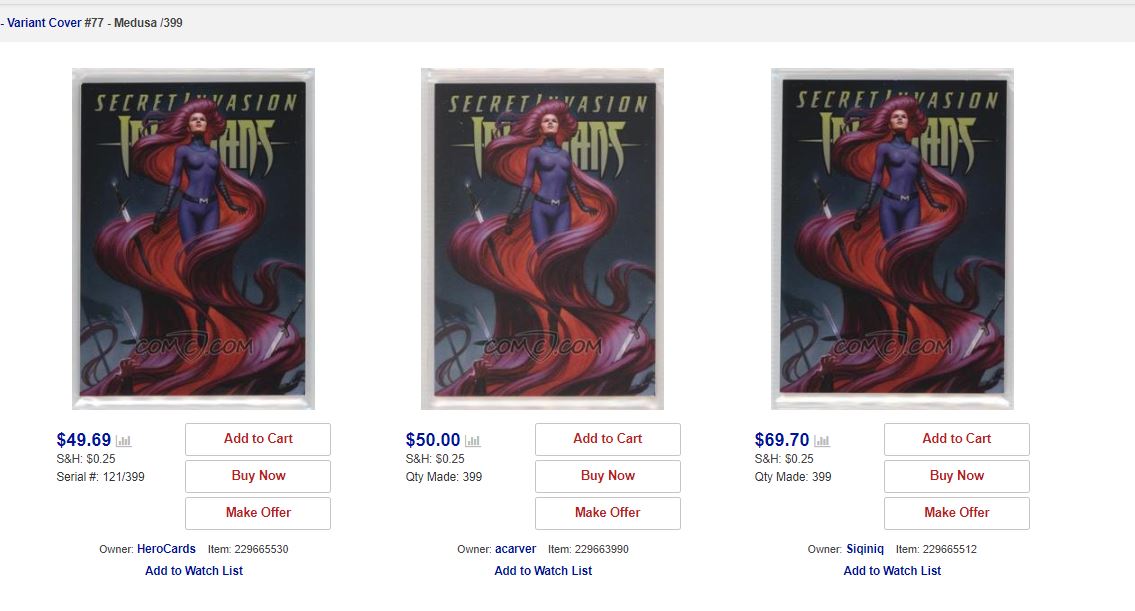
Task: Buy Now the Siqiniq listing
Action: coord(956,476)
